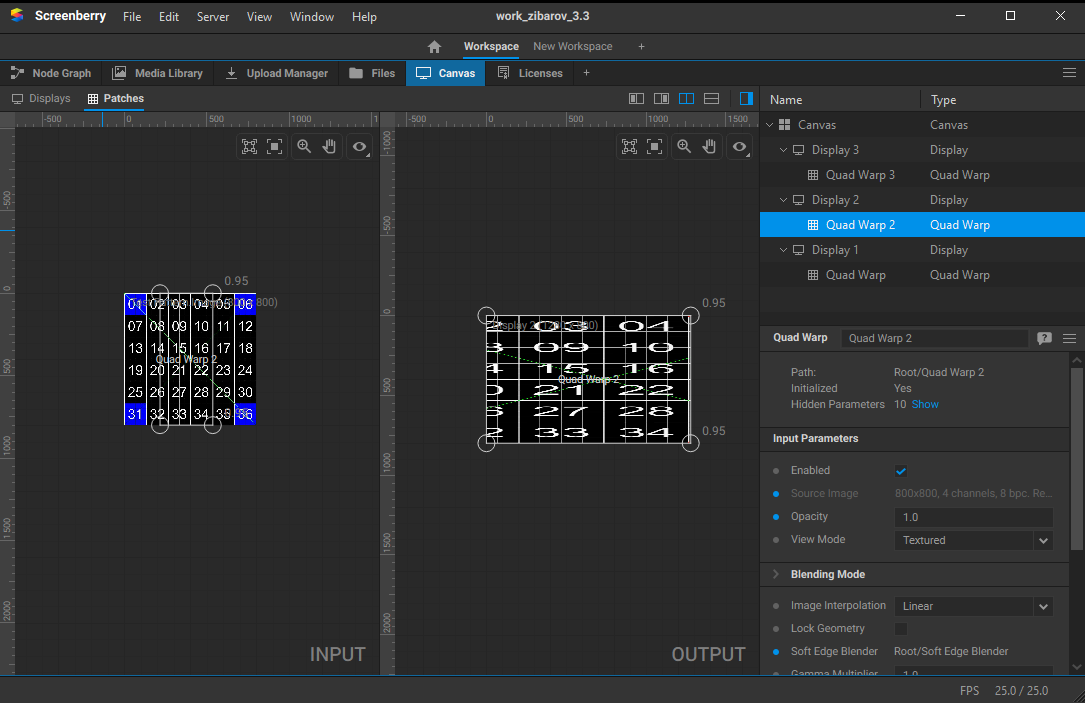Switch to the Node Graph tab
The height and width of the screenshot is (703, 1085).
click(x=51, y=73)
